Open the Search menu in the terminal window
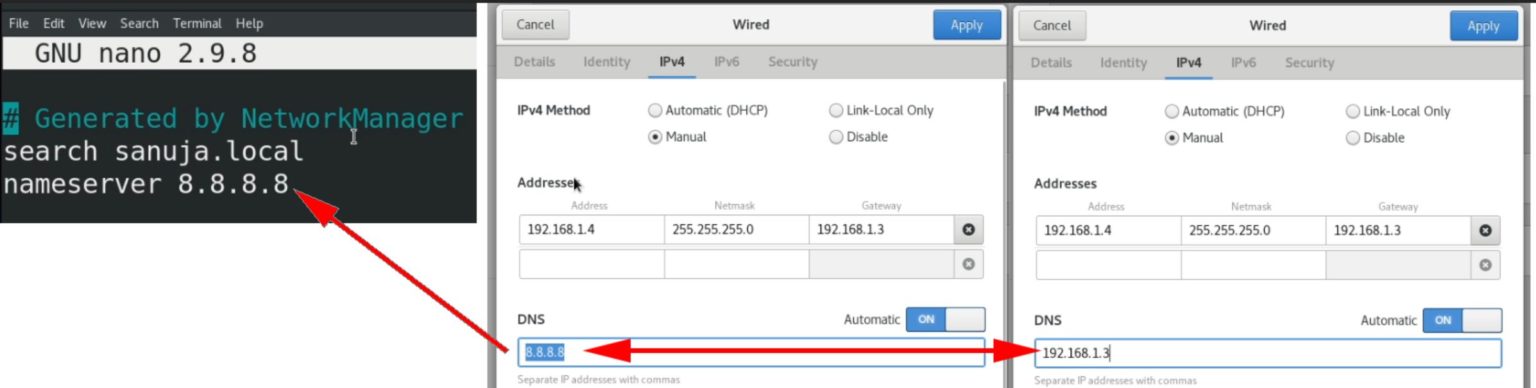The width and height of the screenshot is (1536, 388). [x=139, y=23]
